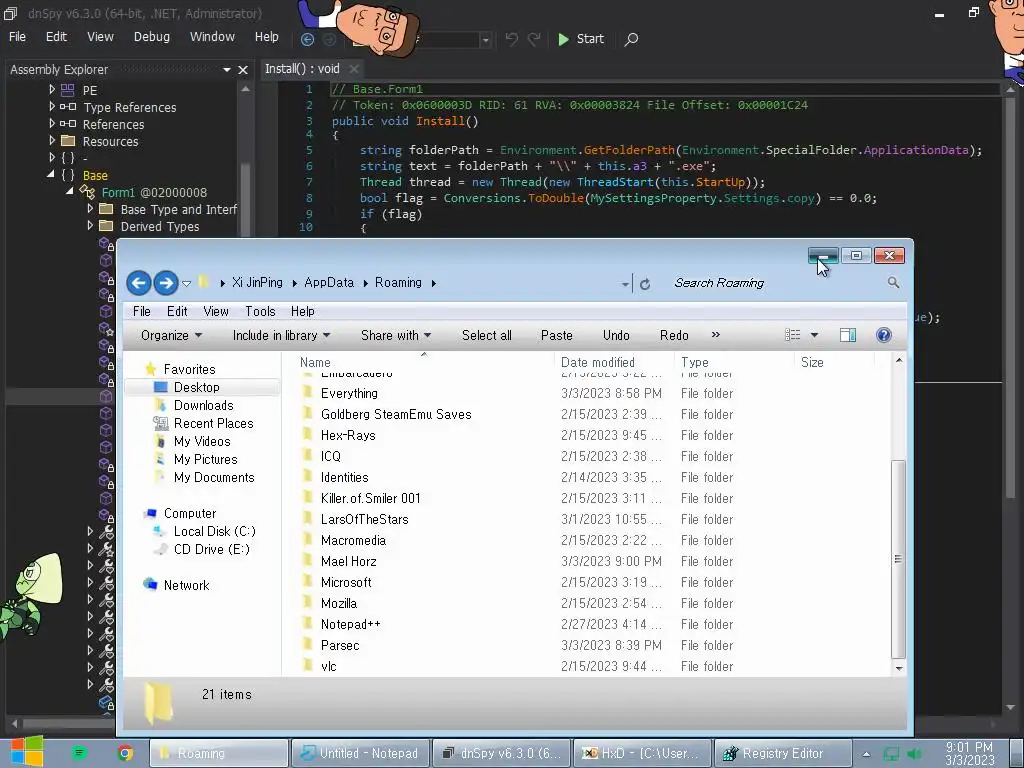This screenshot has width=1024, height=768.
Task: Open dnSpy Edit menu
Action: click(56, 37)
